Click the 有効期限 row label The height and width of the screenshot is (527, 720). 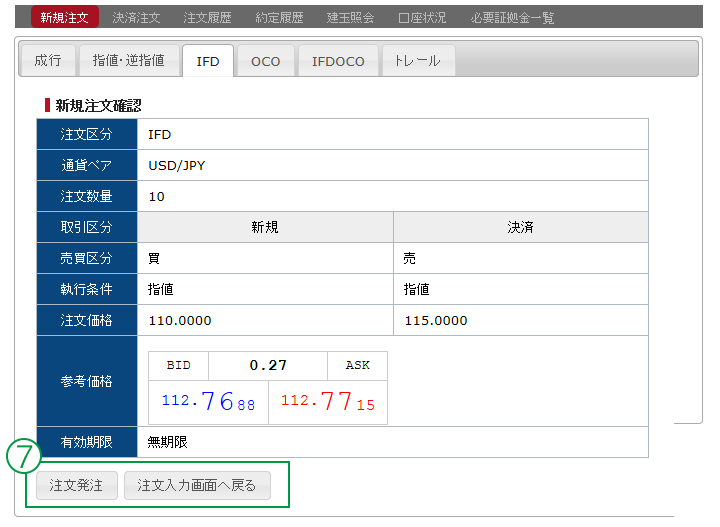click(x=87, y=442)
